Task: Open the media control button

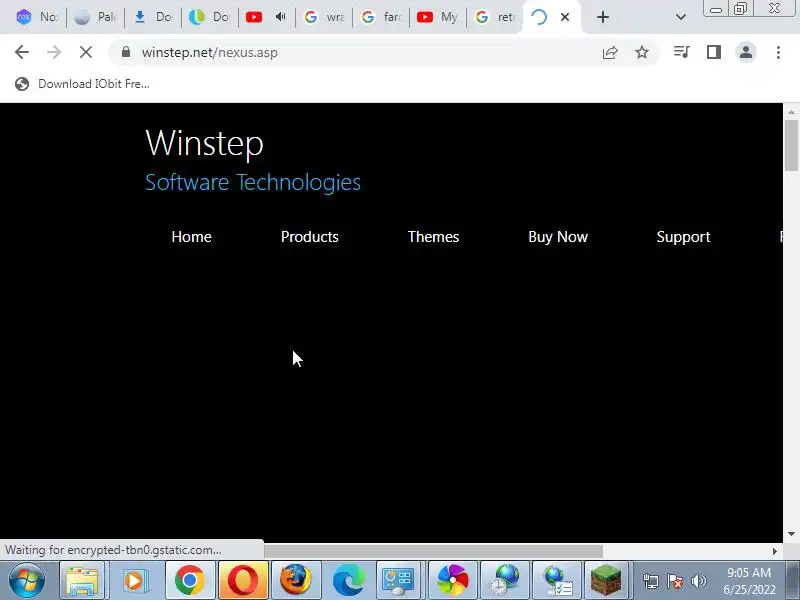Action: click(682, 52)
